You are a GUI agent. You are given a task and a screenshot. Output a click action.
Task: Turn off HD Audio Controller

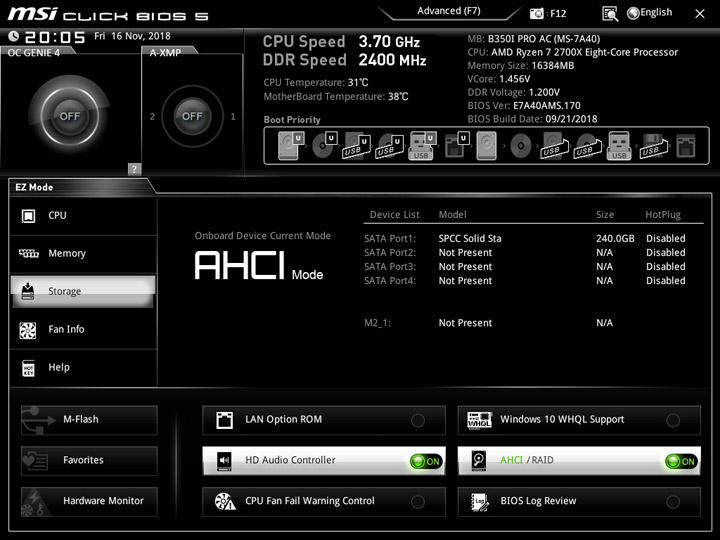coord(324,461)
